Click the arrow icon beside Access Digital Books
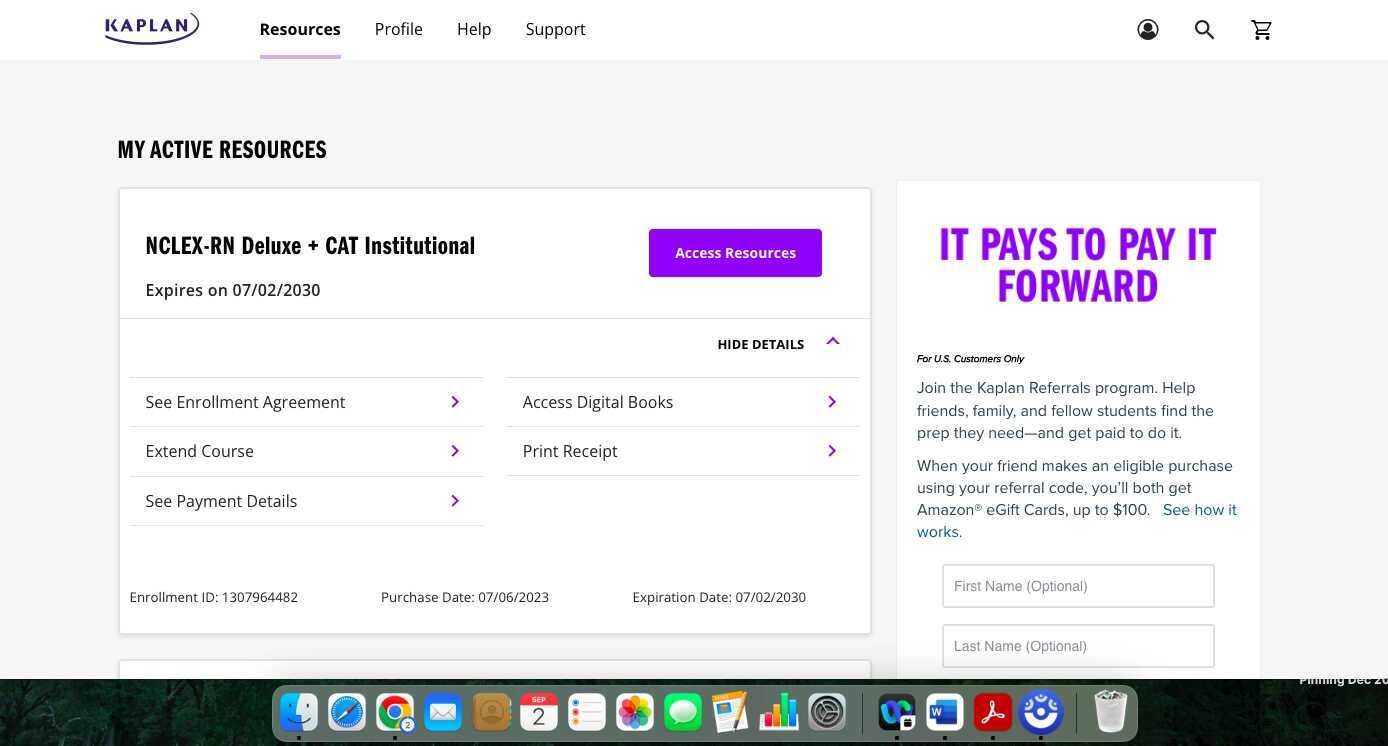The image size is (1388, 746). pos(832,401)
